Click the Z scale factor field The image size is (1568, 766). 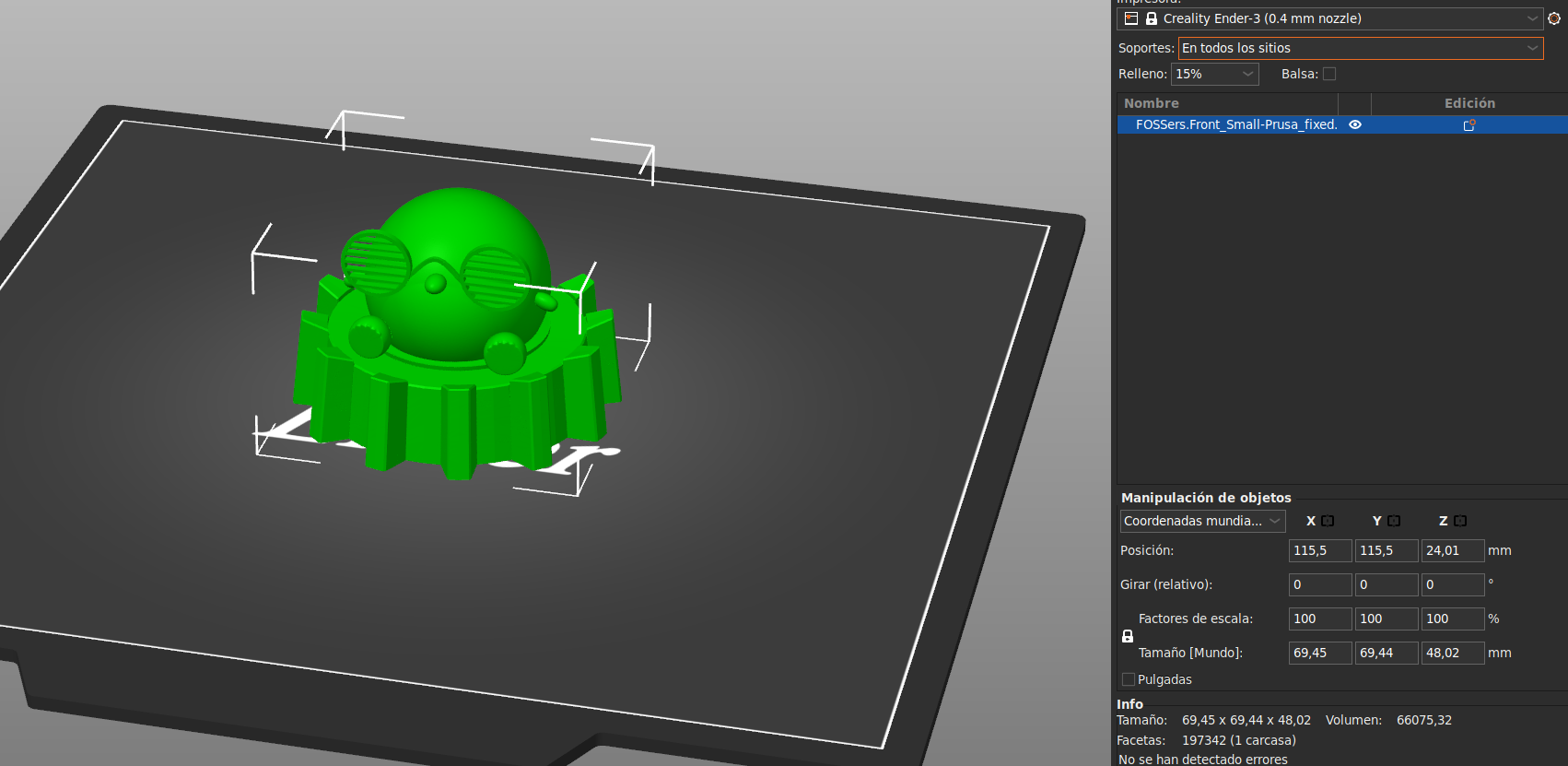point(1453,619)
